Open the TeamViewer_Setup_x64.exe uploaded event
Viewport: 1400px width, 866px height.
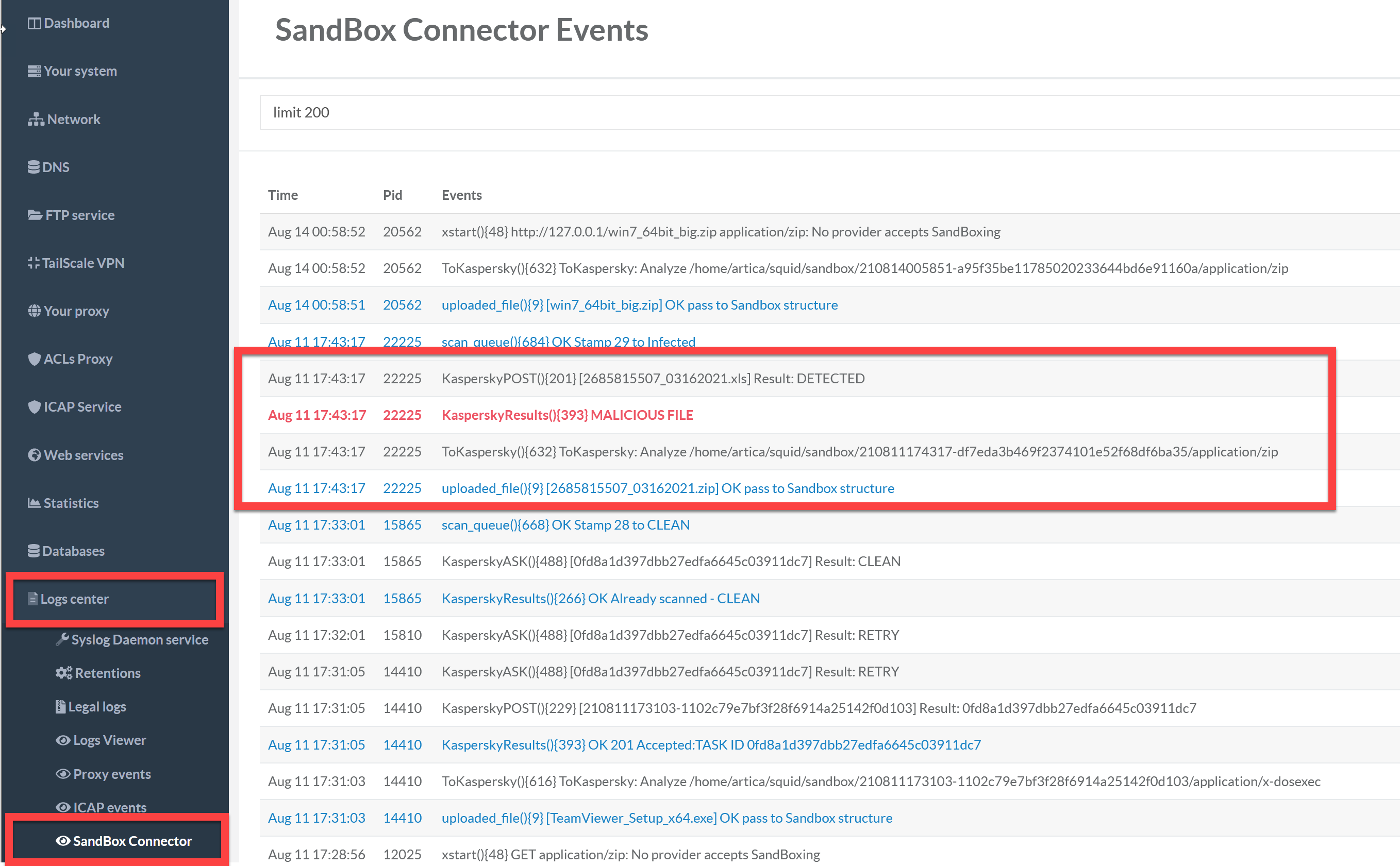[666, 818]
